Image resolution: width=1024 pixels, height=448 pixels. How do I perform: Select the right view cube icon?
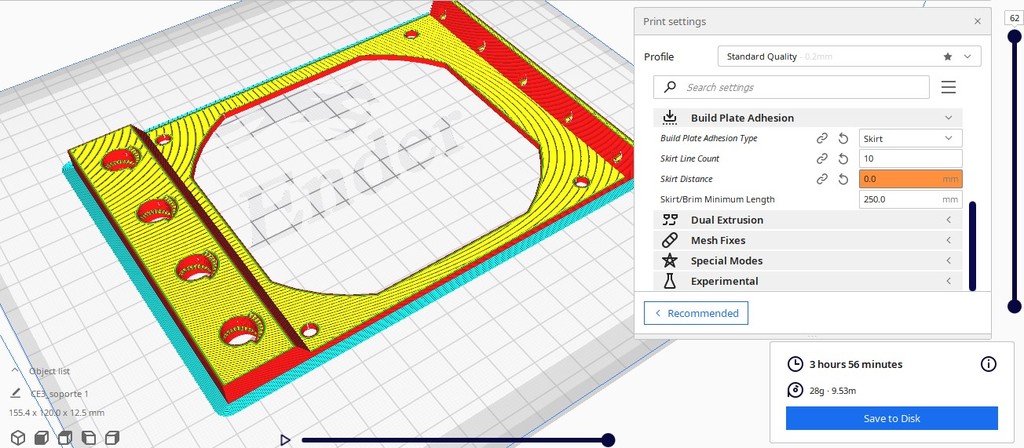(x=112, y=438)
